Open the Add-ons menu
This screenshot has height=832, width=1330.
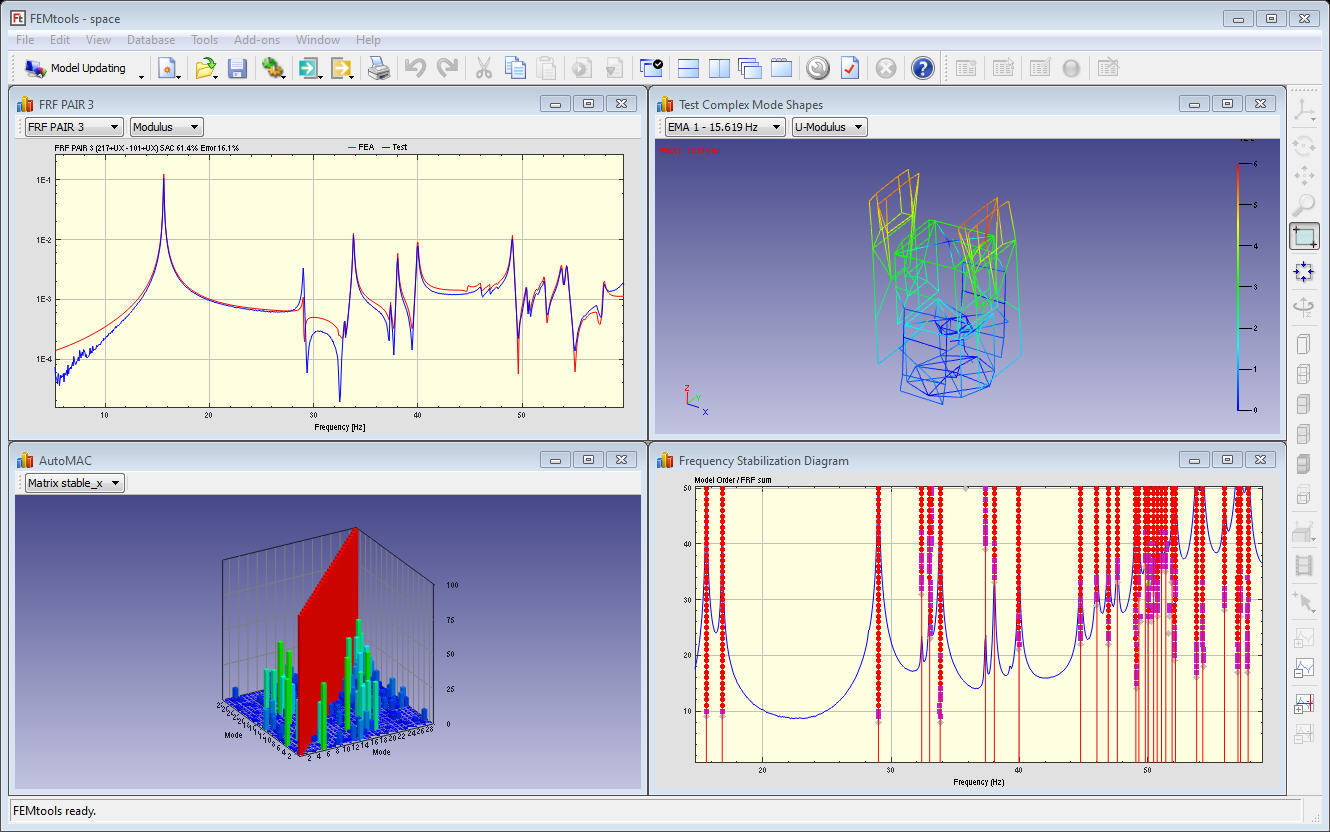[257, 40]
